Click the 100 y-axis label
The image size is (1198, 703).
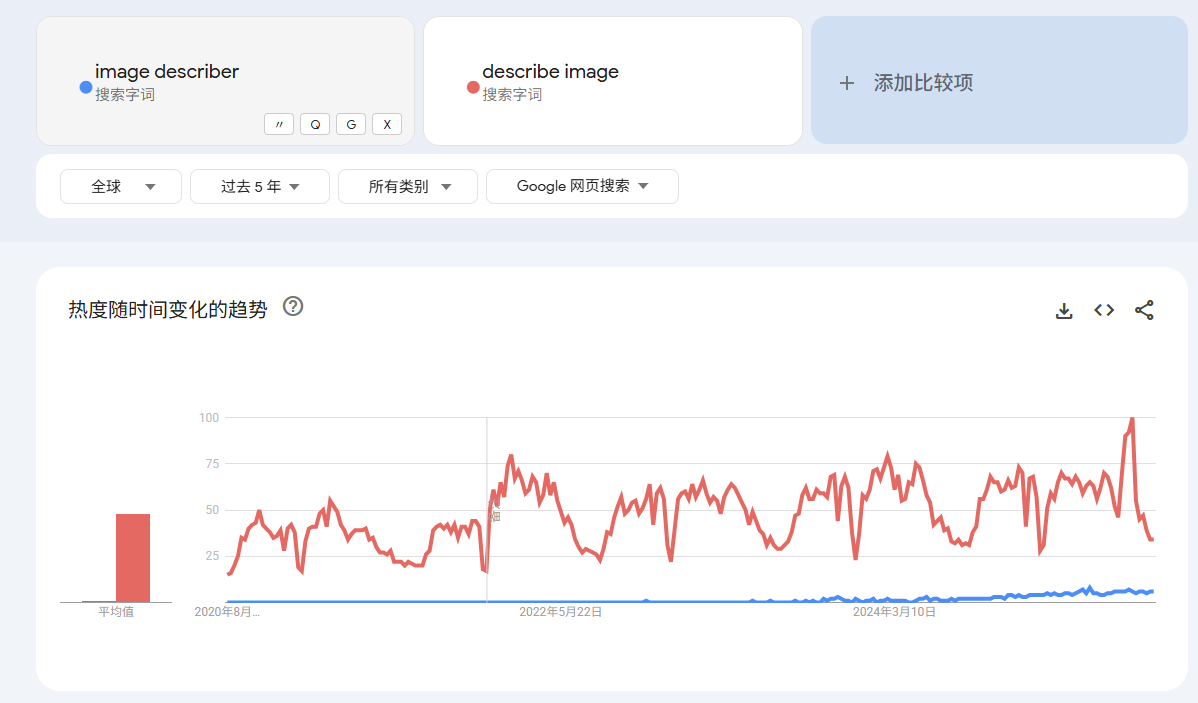point(209,417)
